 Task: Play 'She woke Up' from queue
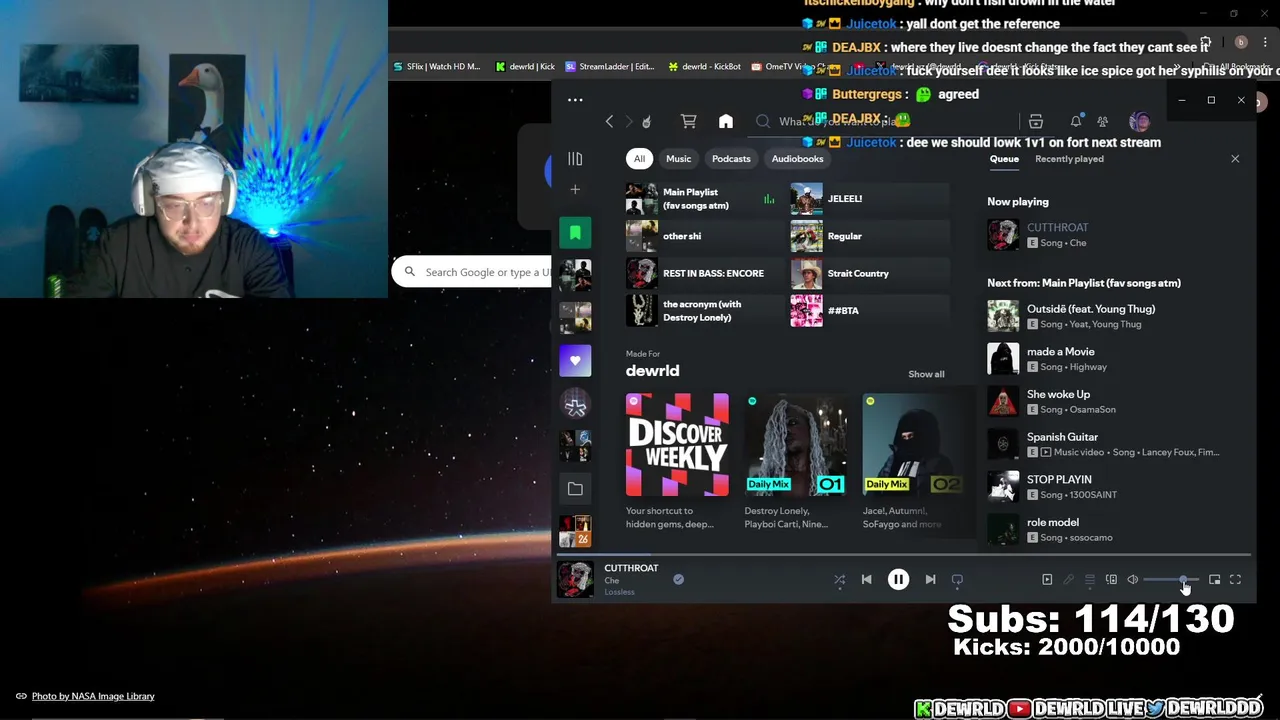(1115, 401)
